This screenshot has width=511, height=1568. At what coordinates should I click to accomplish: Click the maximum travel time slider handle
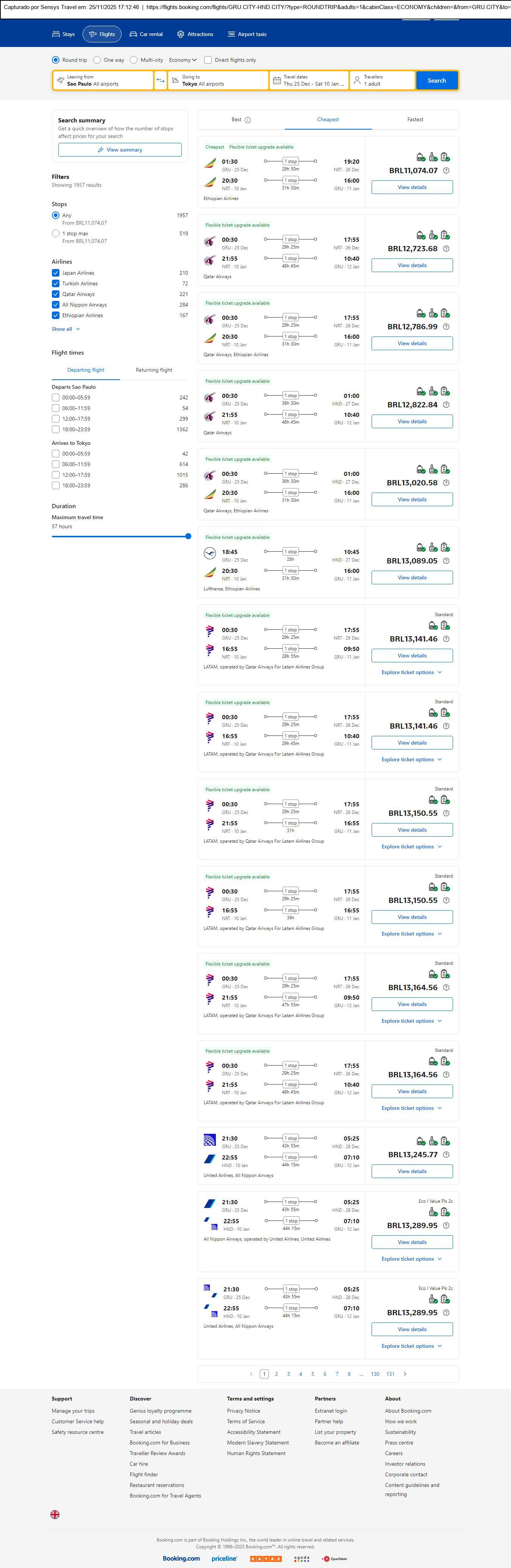[x=188, y=536]
